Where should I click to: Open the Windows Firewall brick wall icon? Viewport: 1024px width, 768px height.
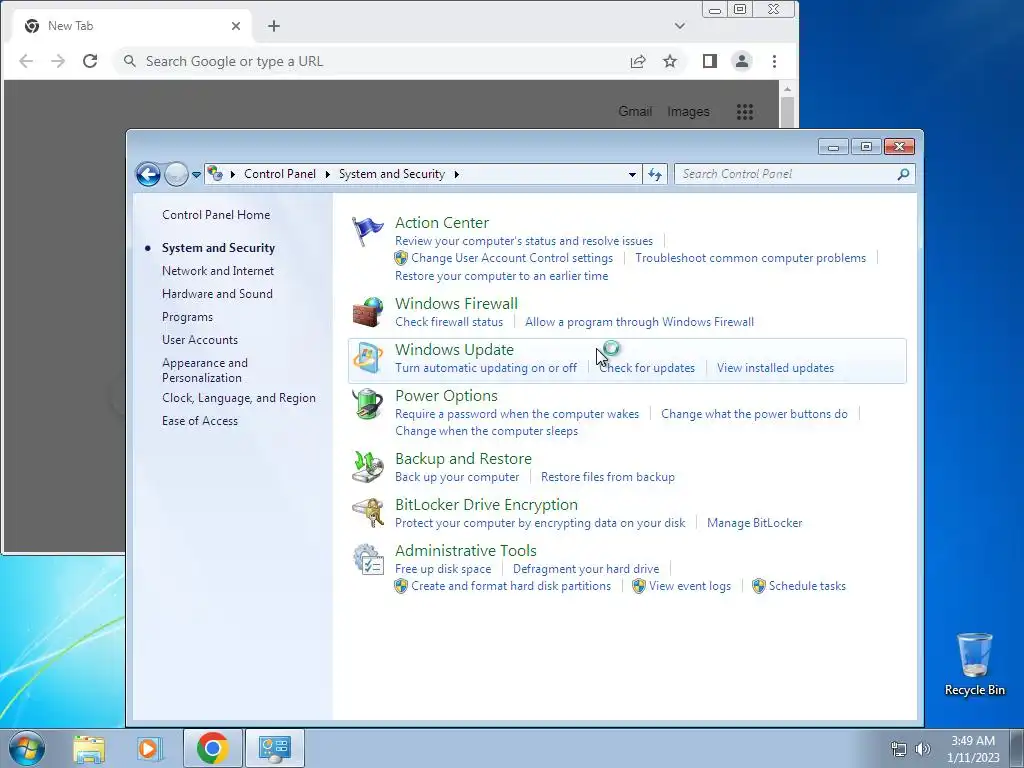[x=368, y=312]
